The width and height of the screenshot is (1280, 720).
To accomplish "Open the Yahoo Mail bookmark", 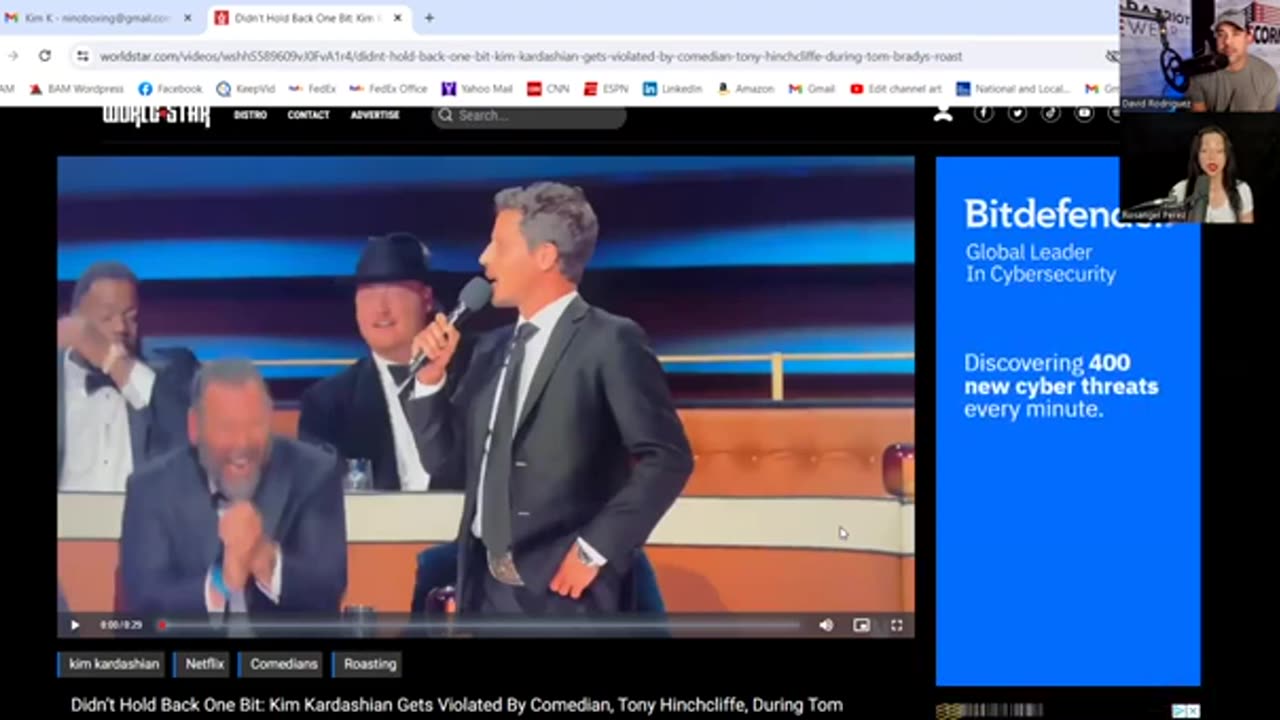I will click(x=478, y=89).
